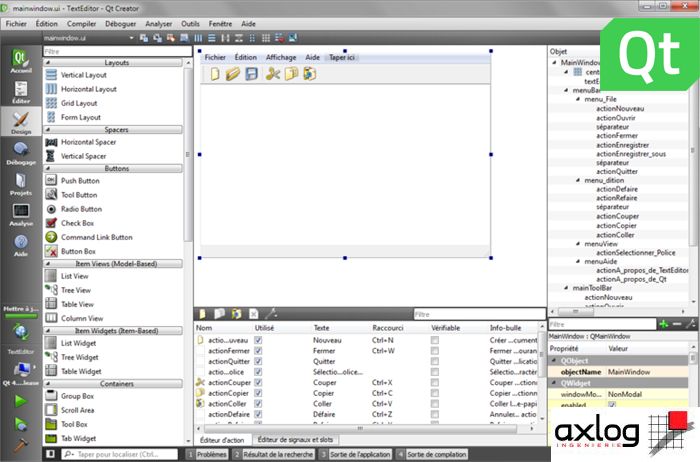The width and height of the screenshot is (700, 462).
Task: Apply grid layout from top toolbar
Action: pos(266,38)
